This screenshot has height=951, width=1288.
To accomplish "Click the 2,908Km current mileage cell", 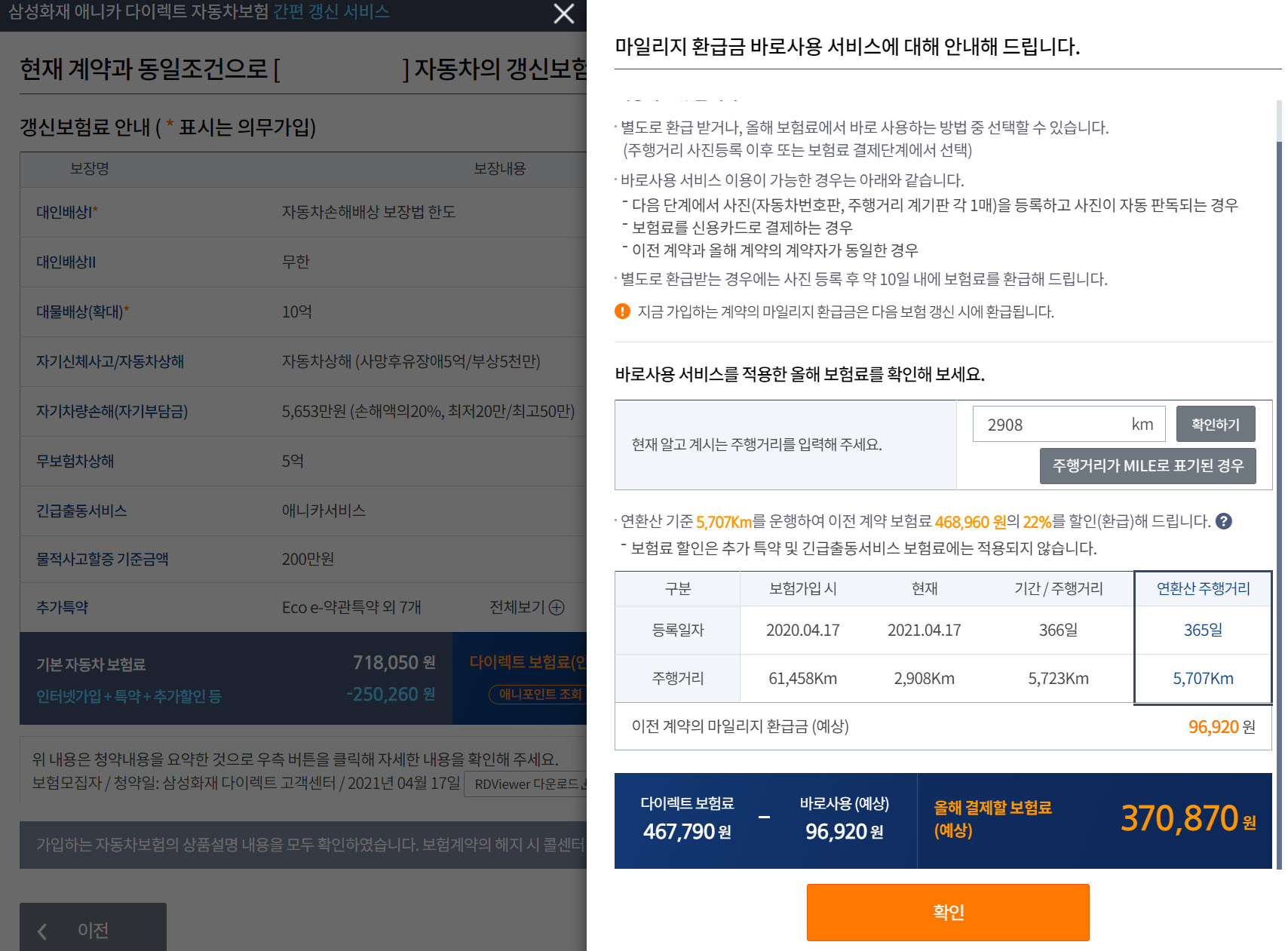I will (924, 678).
